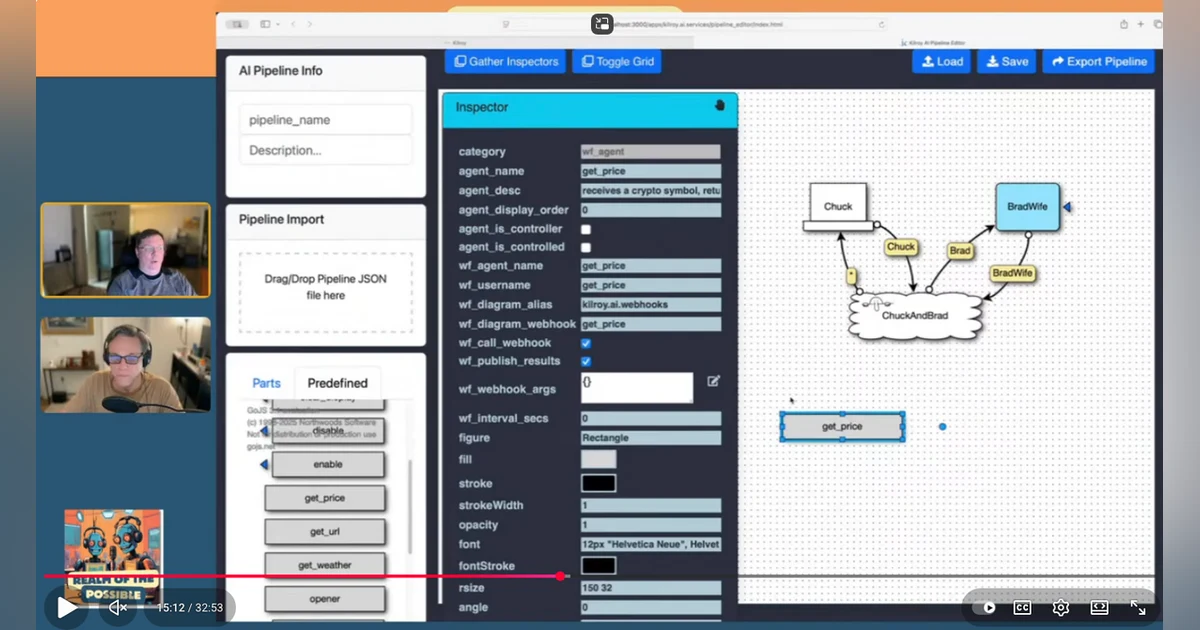Enter fullscreen with the expand arrows icon
The height and width of the screenshot is (630, 1200).
[x=1138, y=607]
